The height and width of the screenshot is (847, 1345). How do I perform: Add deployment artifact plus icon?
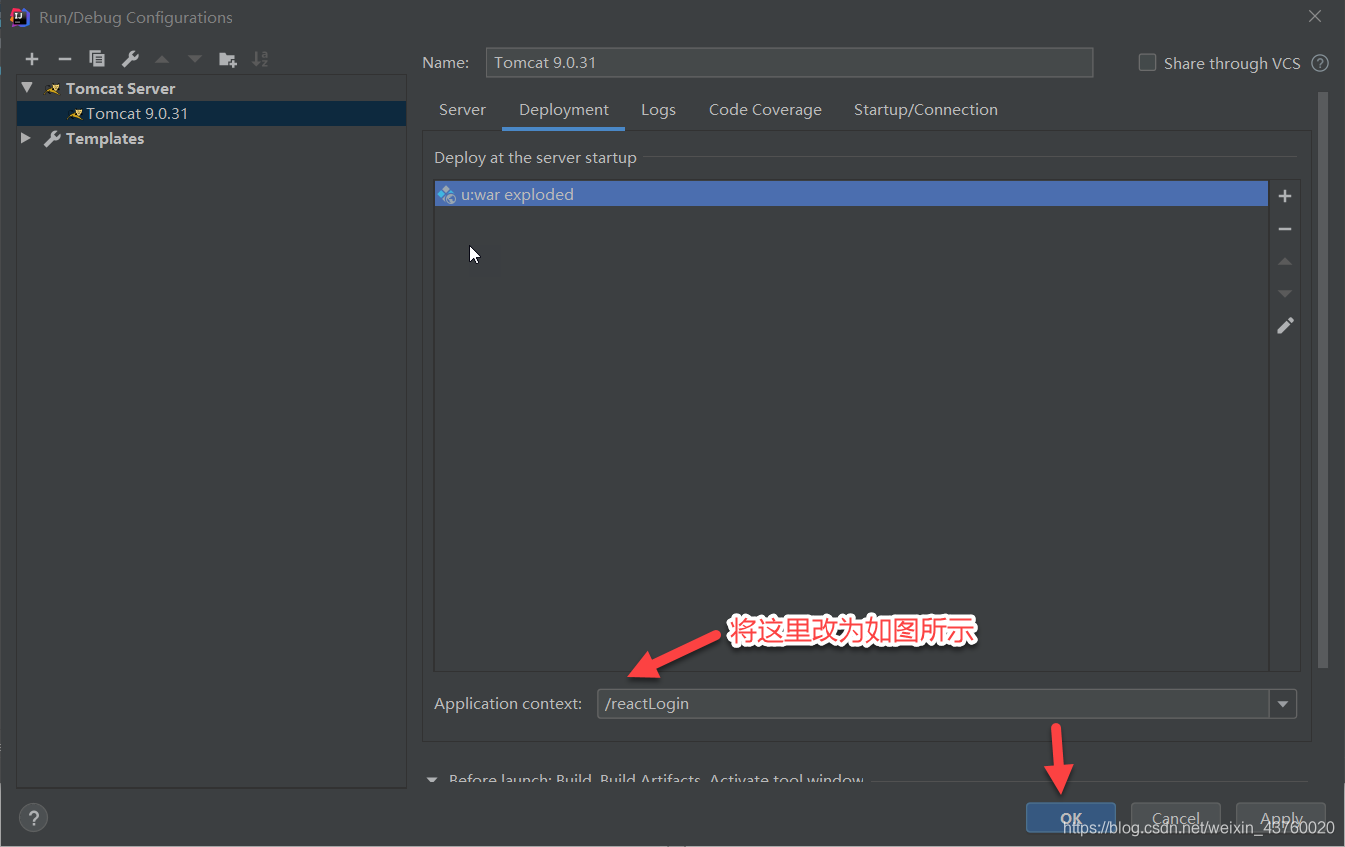pos(1285,196)
